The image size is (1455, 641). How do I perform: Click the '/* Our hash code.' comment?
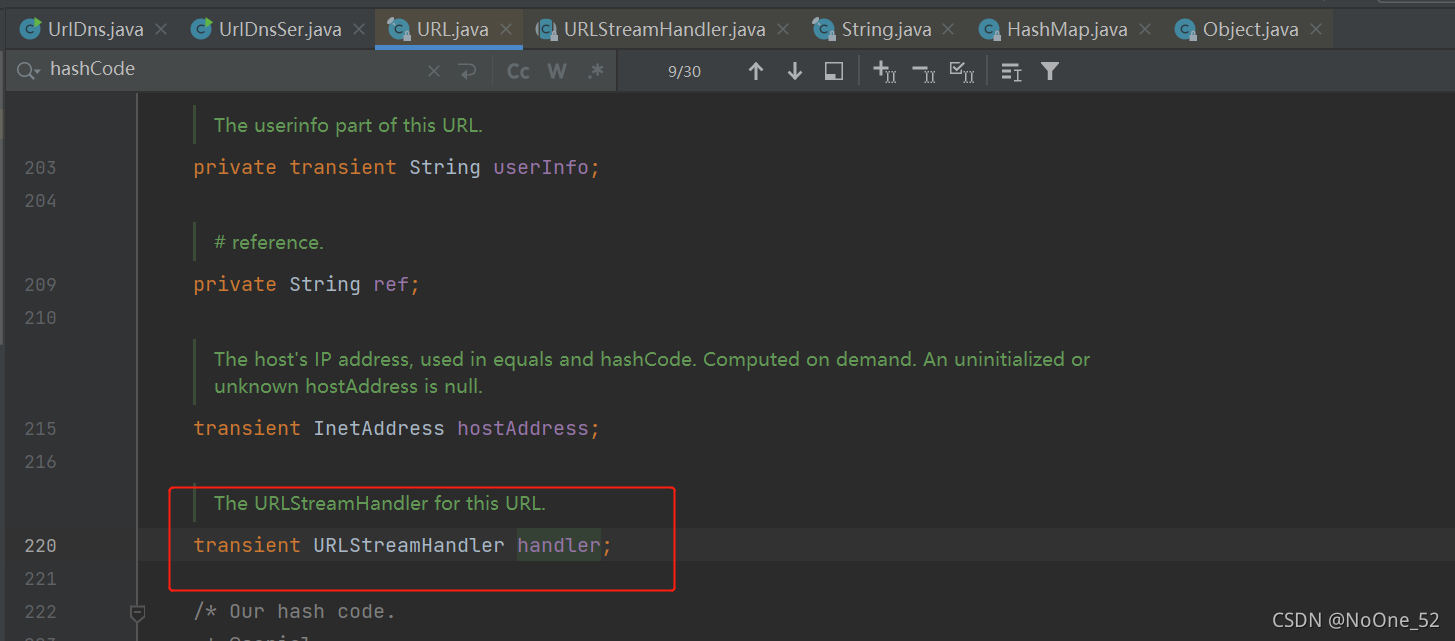295,611
